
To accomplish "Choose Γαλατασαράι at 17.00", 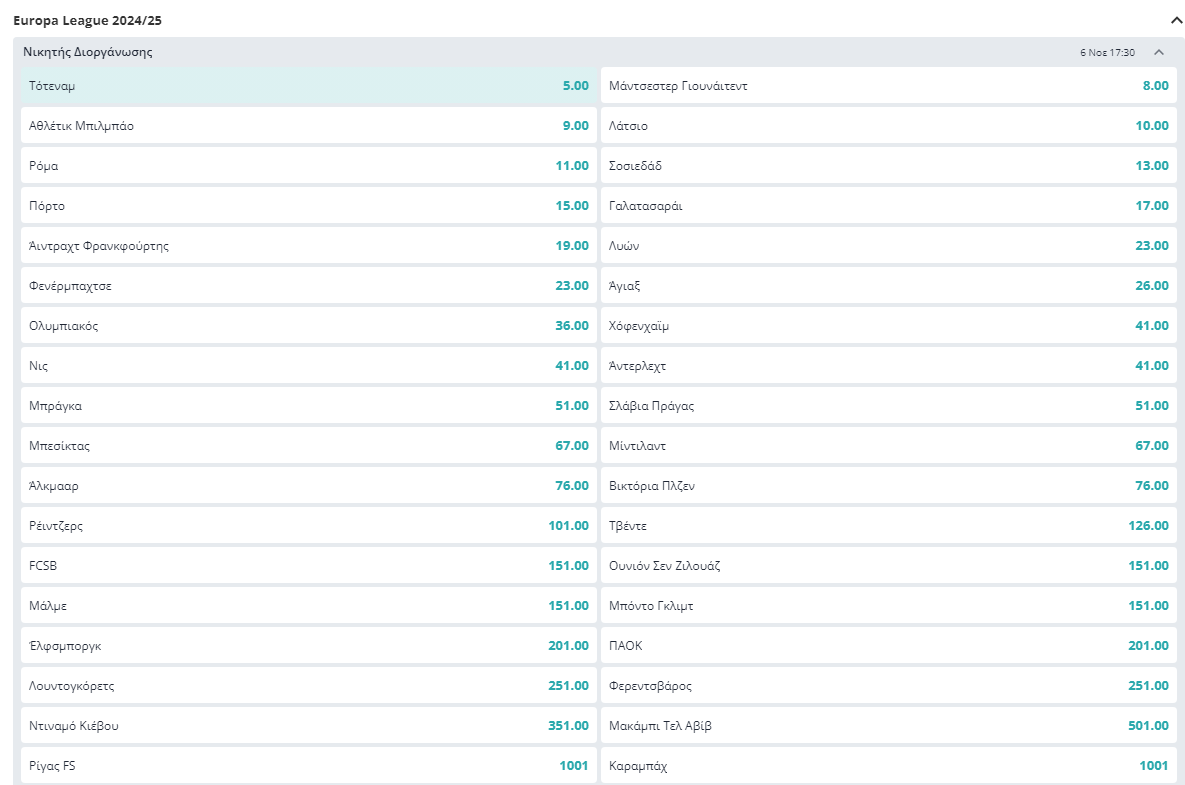I will point(889,206).
